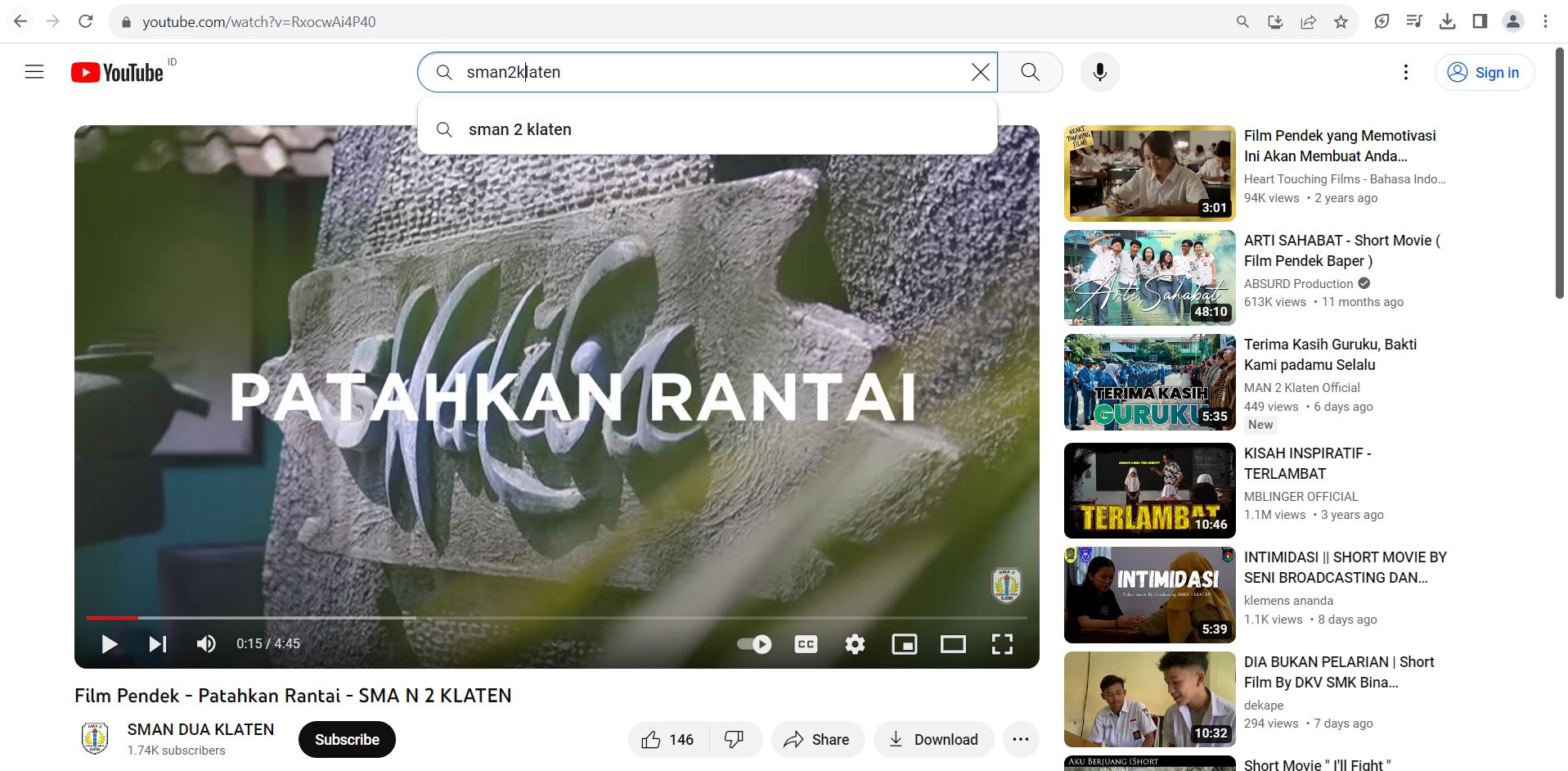The height and width of the screenshot is (771, 1568).
Task: Click the Sign in button
Action: coord(1484,72)
